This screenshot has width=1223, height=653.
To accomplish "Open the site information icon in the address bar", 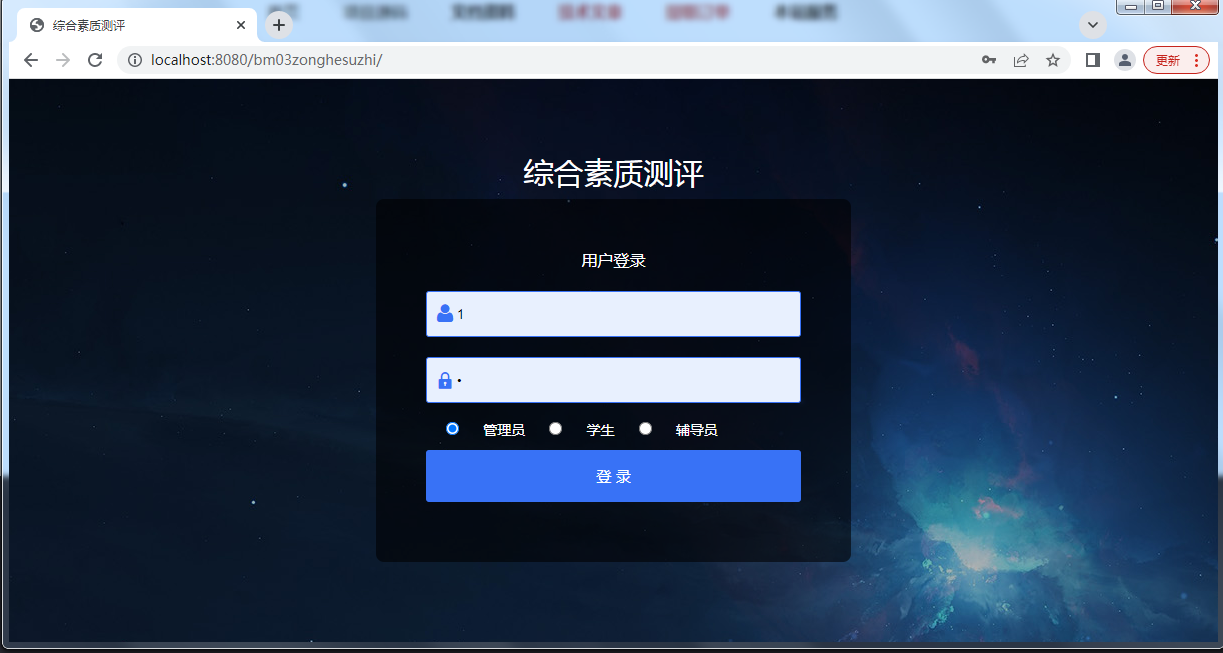I will [x=135, y=60].
